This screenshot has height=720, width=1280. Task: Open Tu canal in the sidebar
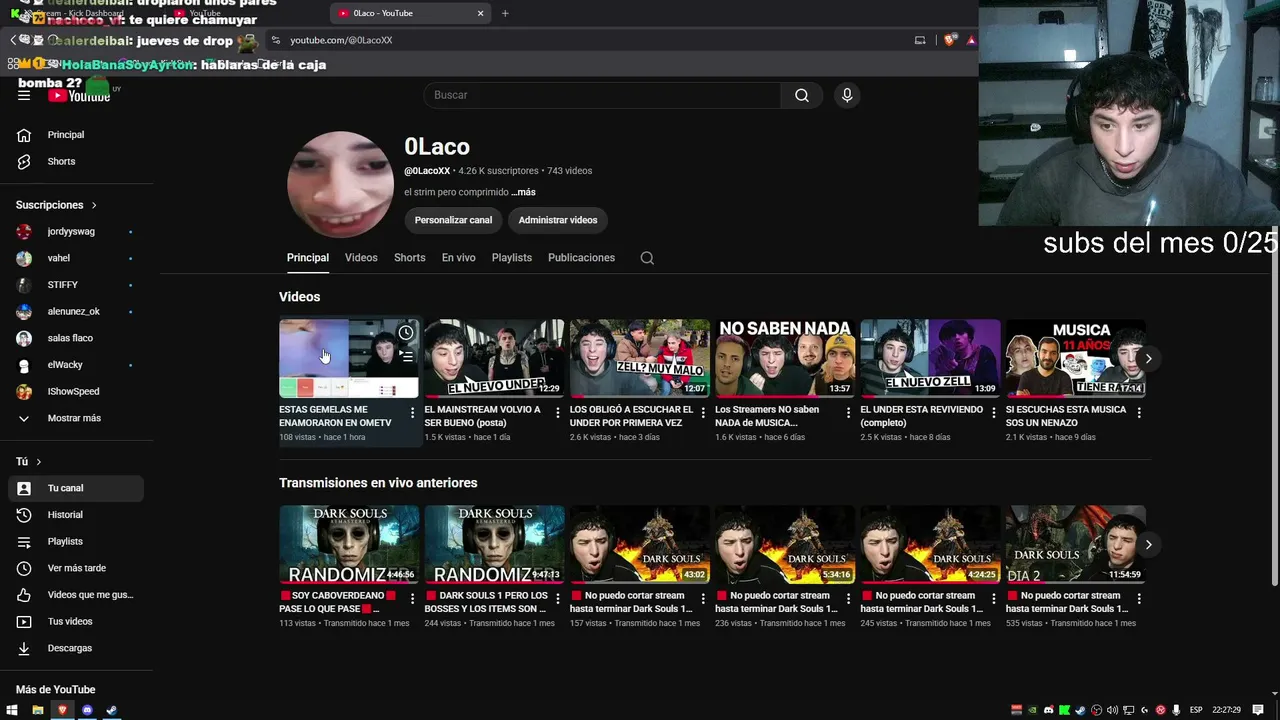pyautogui.click(x=76, y=488)
